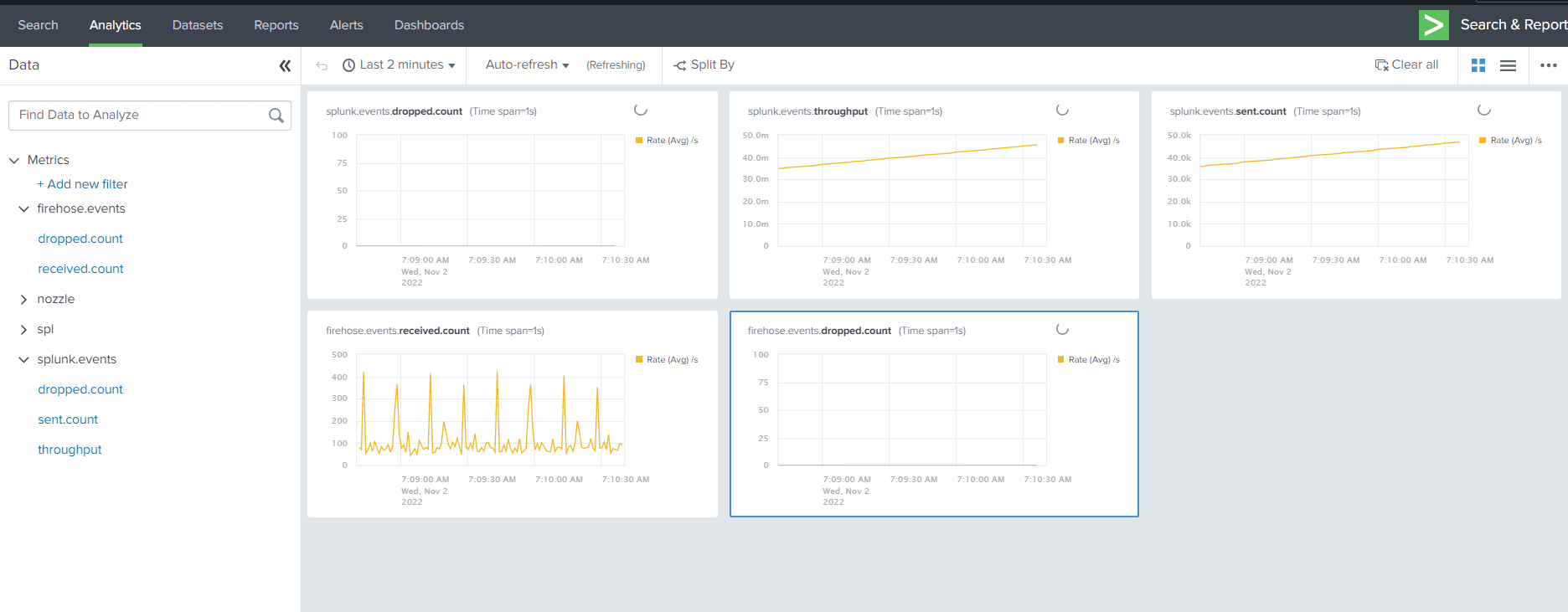Select splunk.events dropped.count metric
The height and width of the screenshot is (612, 1568).
pyautogui.click(x=80, y=389)
